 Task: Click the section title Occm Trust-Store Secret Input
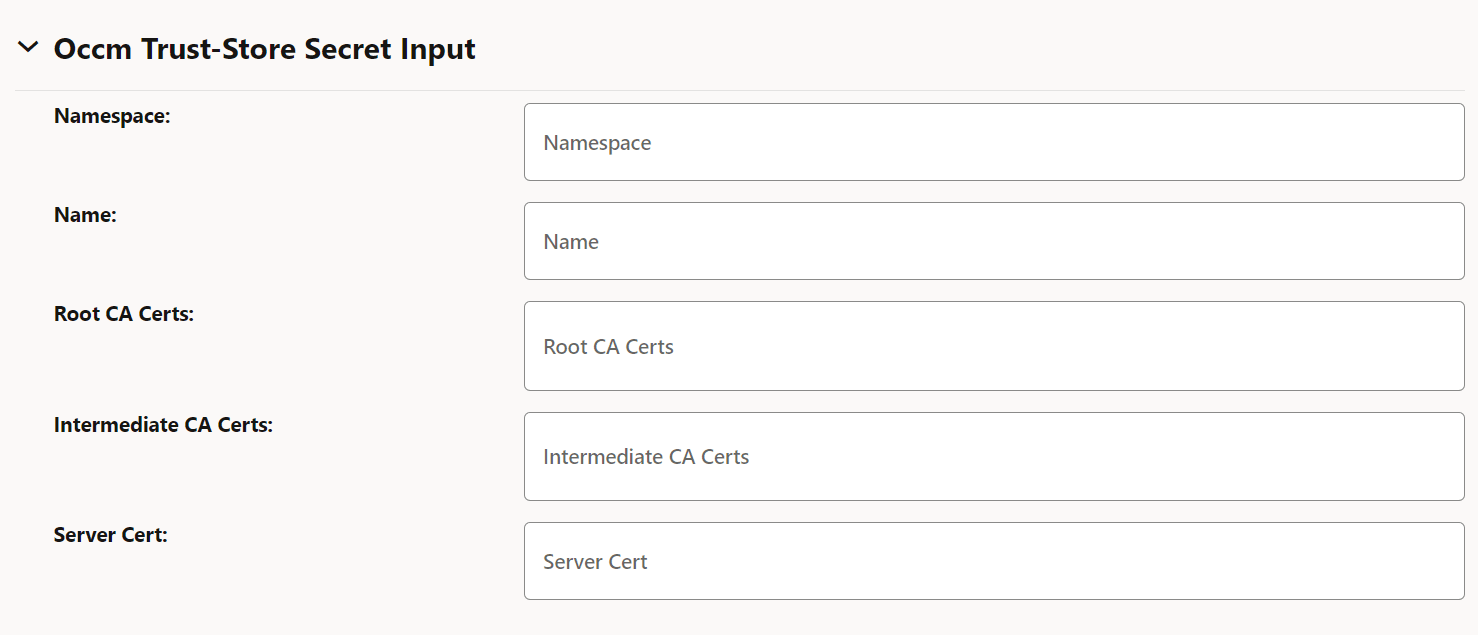coord(263,48)
